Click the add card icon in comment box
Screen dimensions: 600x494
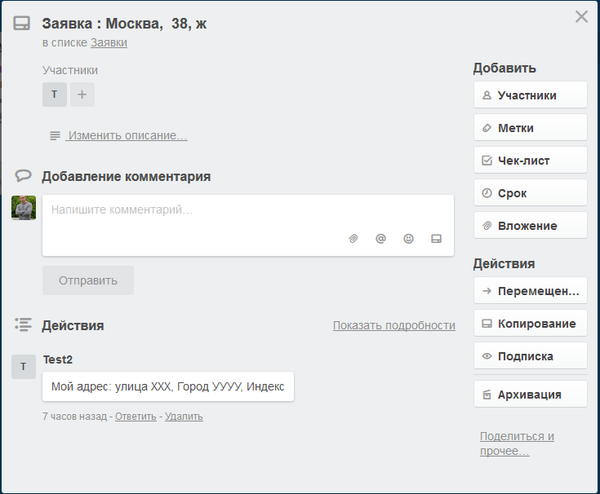[436, 239]
